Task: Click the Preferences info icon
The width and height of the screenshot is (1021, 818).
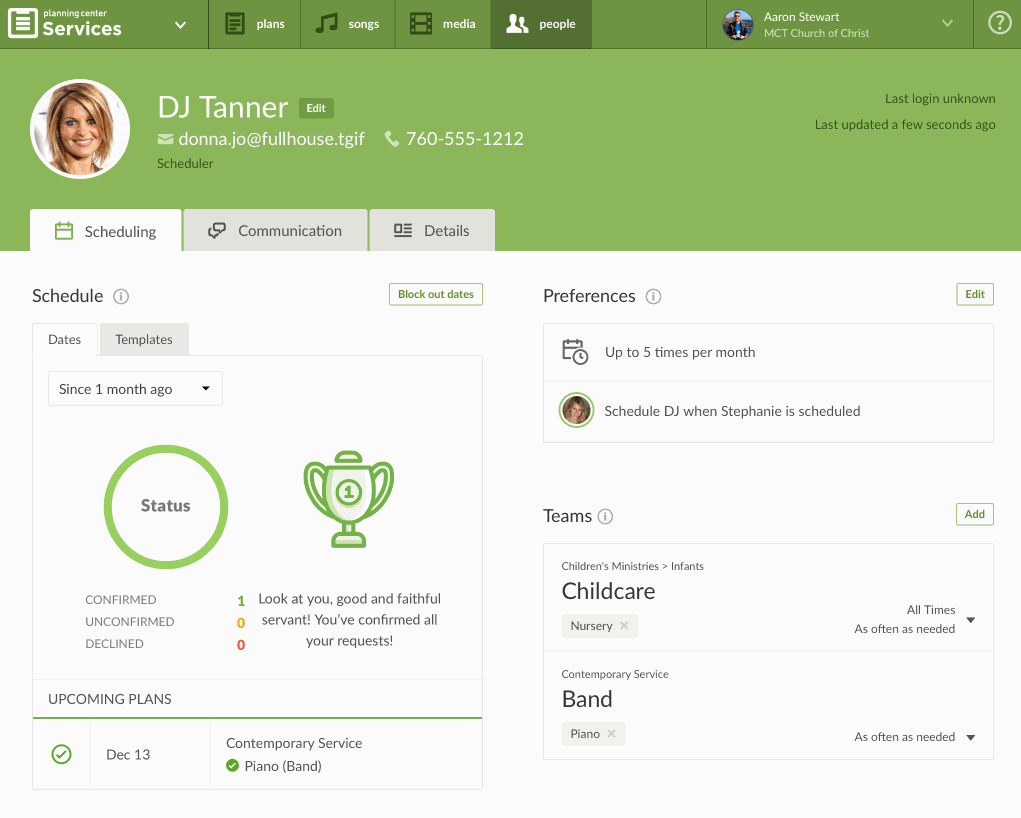Action: pyautogui.click(x=653, y=296)
